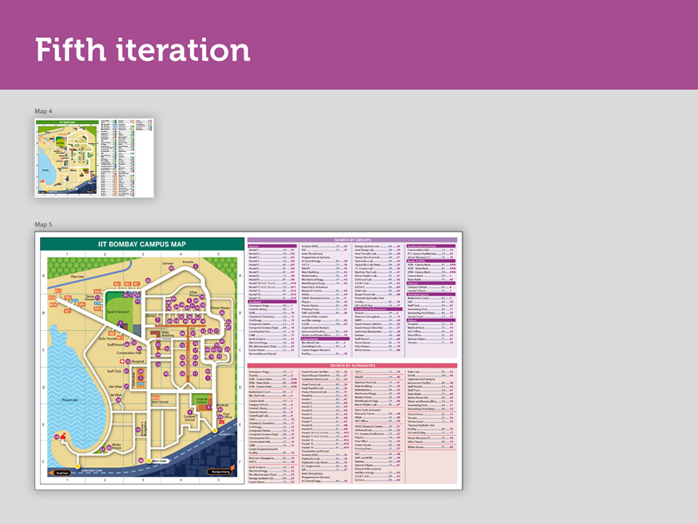Click the 'Map 5' caption label
Viewport: 698px width, 524px height.
pyautogui.click(x=44, y=224)
